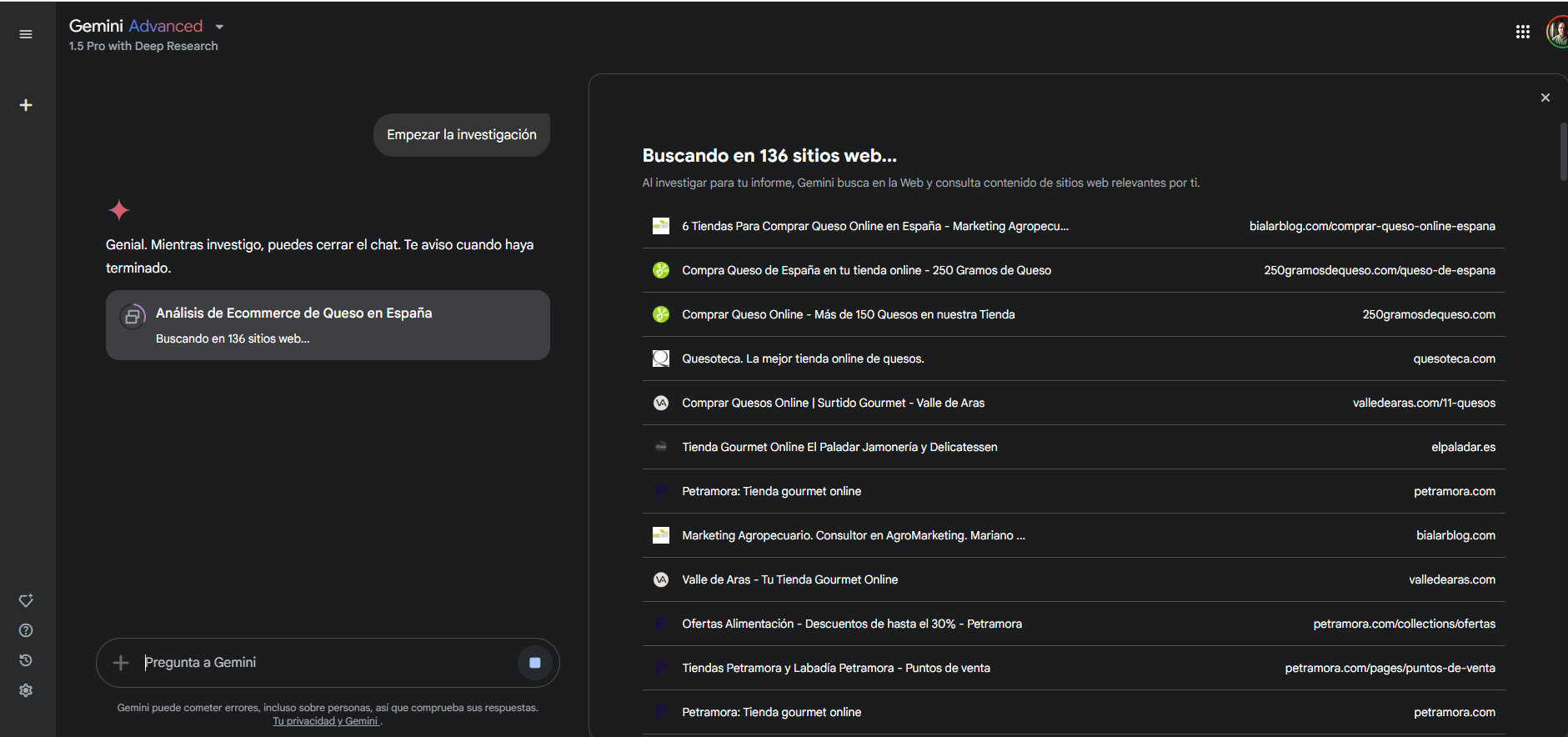Viewport: 1568px width, 737px height.
Task: Open the Quesoteca online store result
Action: click(802, 358)
